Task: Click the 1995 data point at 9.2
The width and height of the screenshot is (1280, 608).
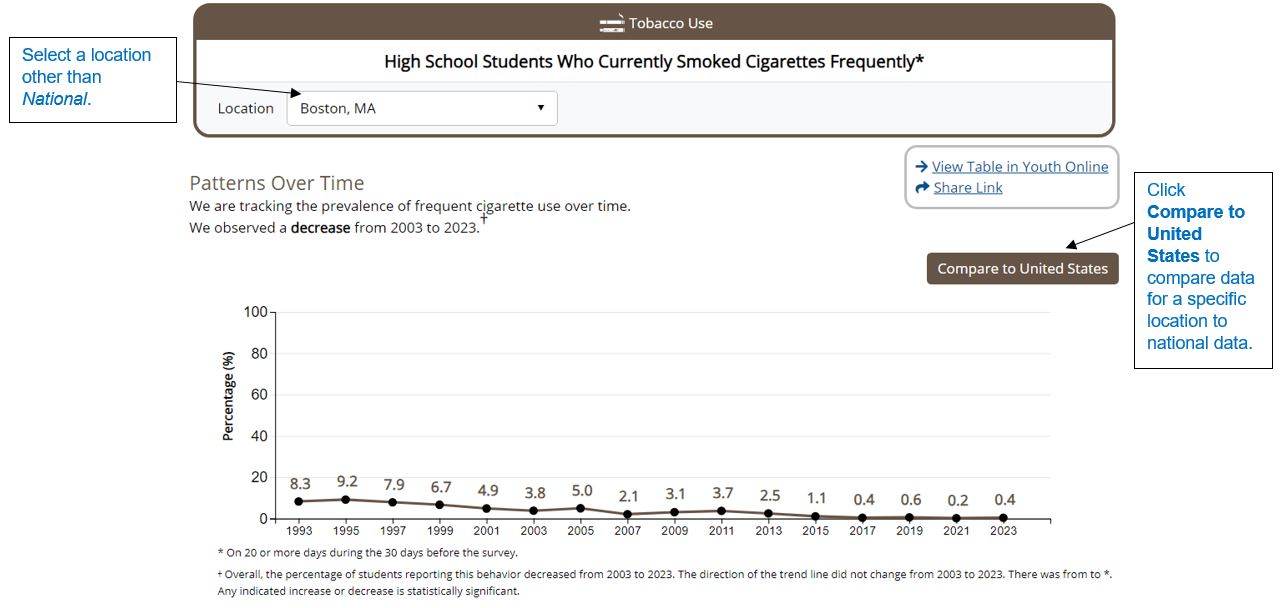Action: pyautogui.click(x=346, y=499)
